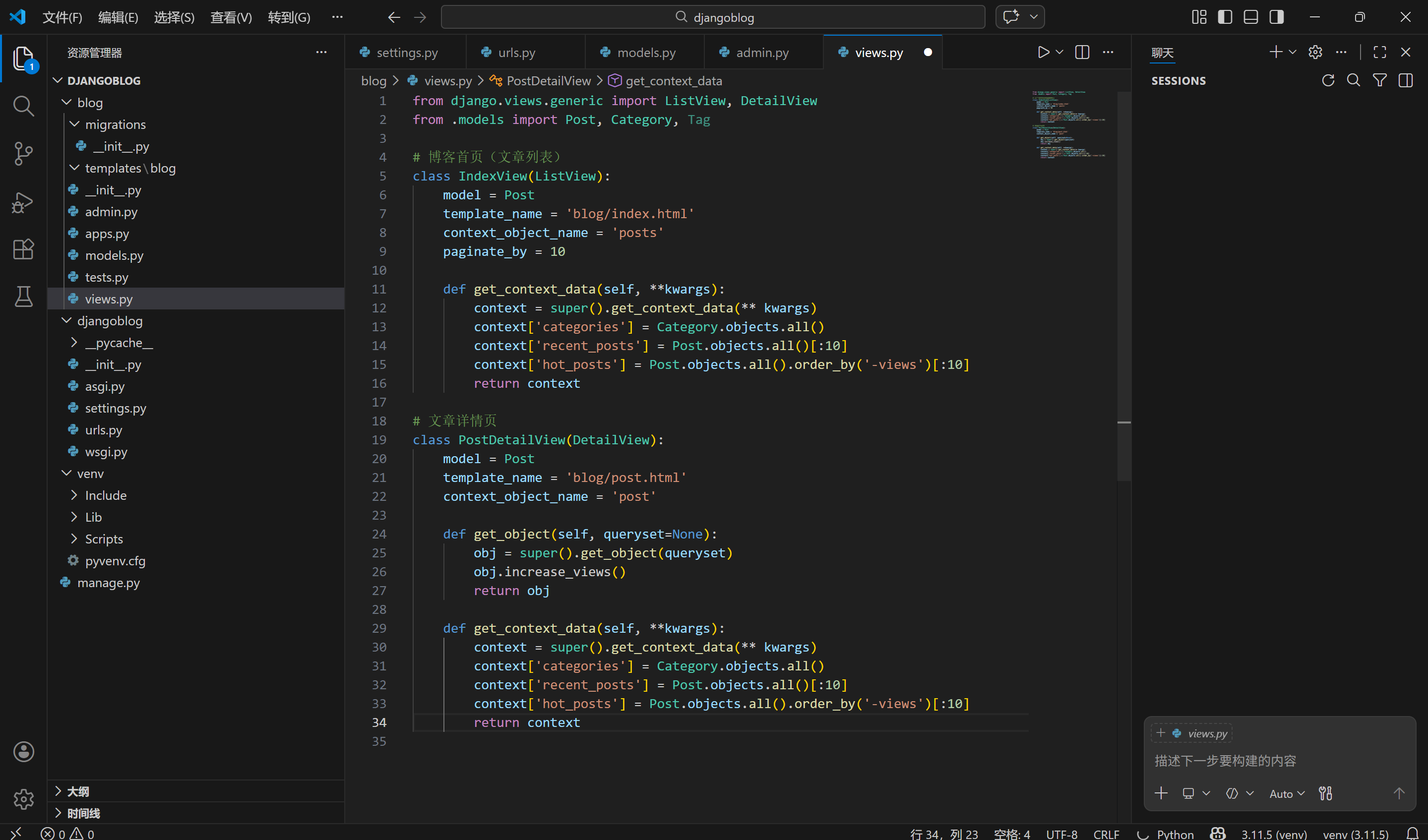Toggle the secondary side bar
The image size is (1428, 840).
pyautogui.click(x=1277, y=17)
